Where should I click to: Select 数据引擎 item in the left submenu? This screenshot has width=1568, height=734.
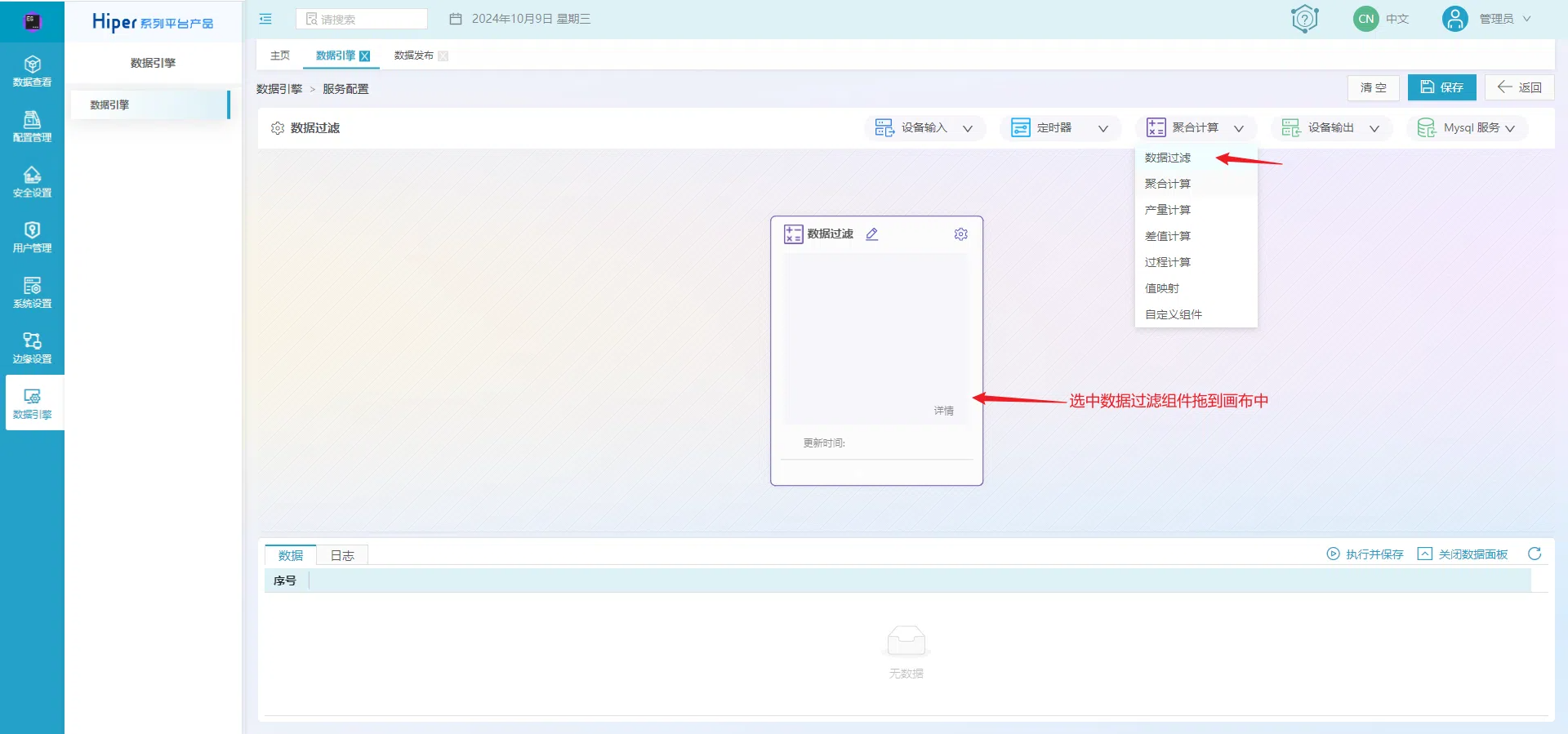point(150,105)
